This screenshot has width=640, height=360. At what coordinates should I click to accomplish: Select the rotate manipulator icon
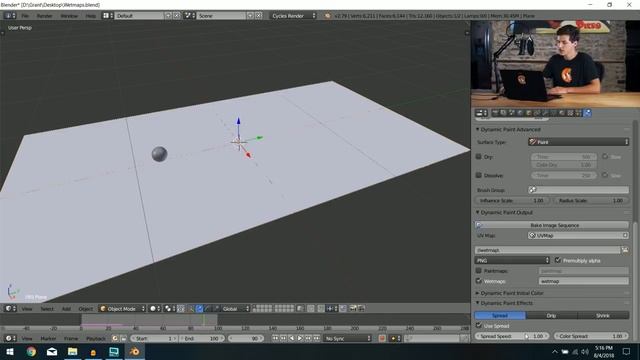pos(207,309)
